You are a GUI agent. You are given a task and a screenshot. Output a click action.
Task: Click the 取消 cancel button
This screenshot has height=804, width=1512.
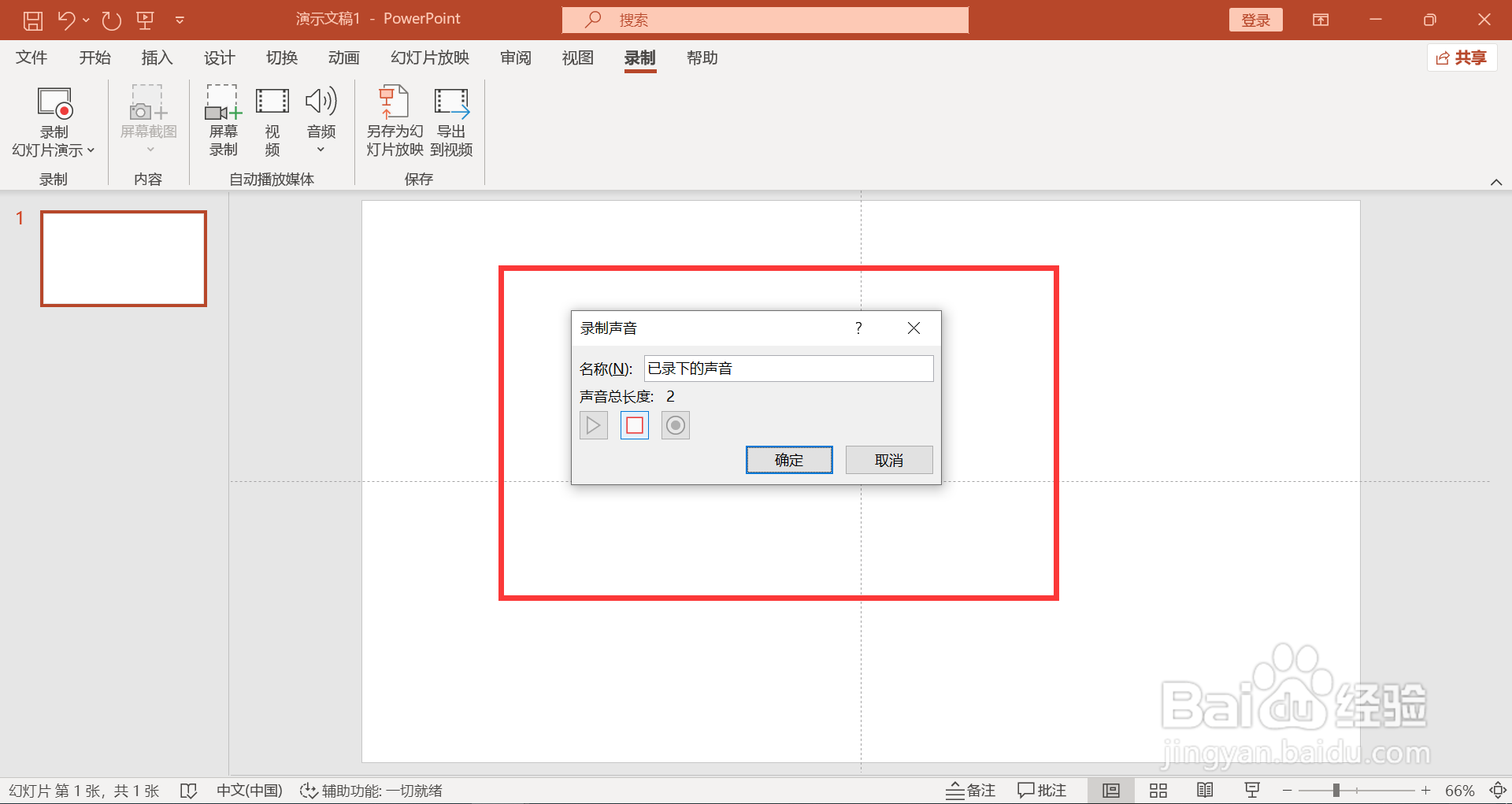[x=889, y=460]
